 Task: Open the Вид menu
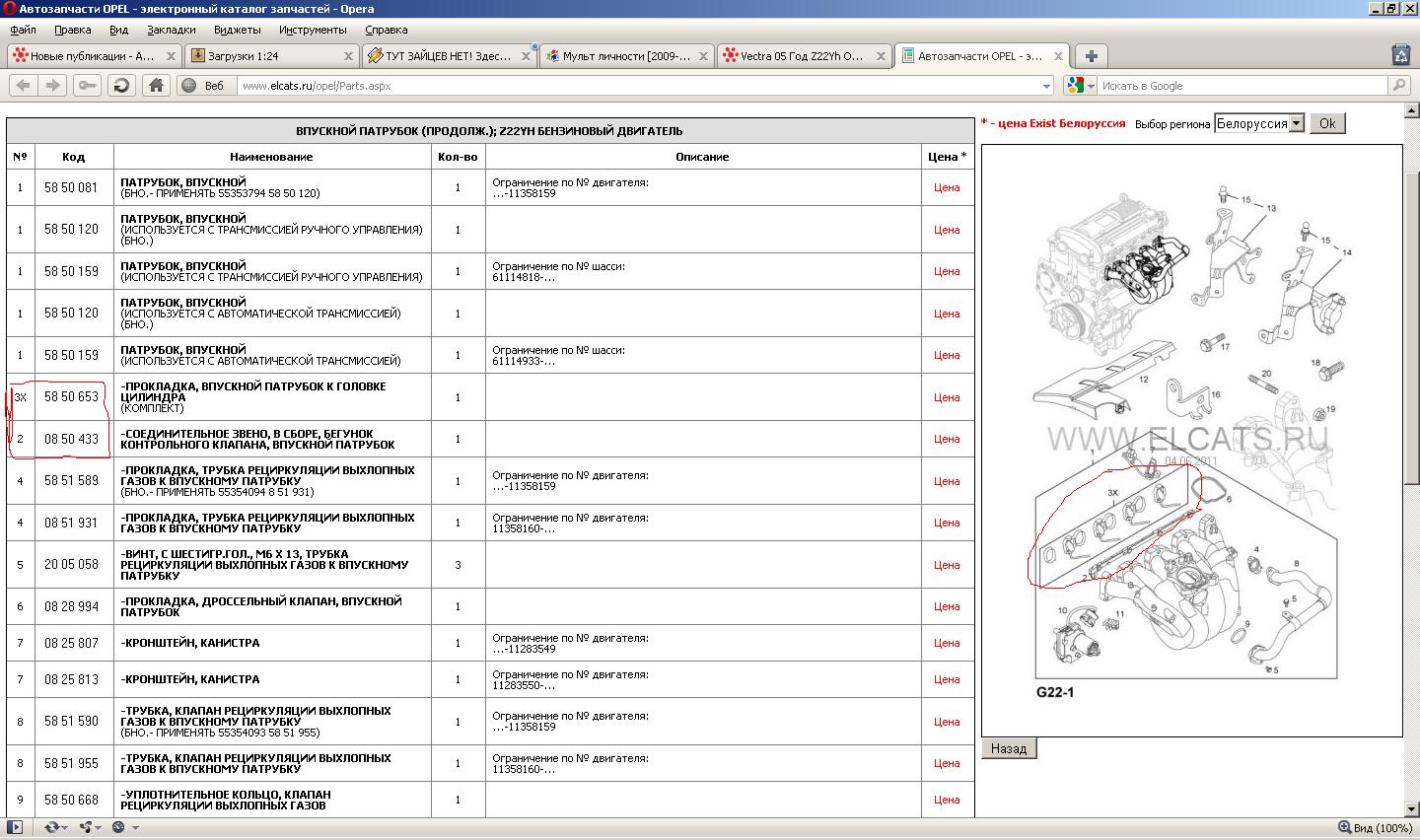pos(118,30)
